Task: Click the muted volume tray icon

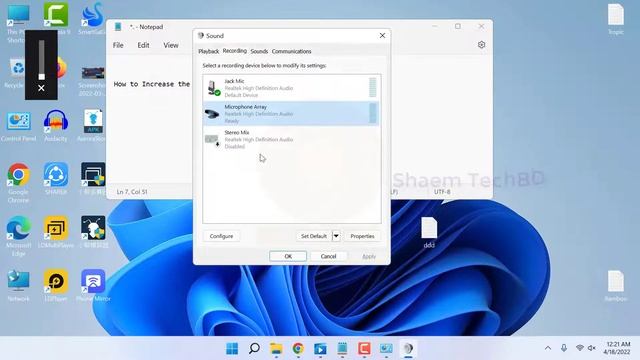Action: coord(592,348)
